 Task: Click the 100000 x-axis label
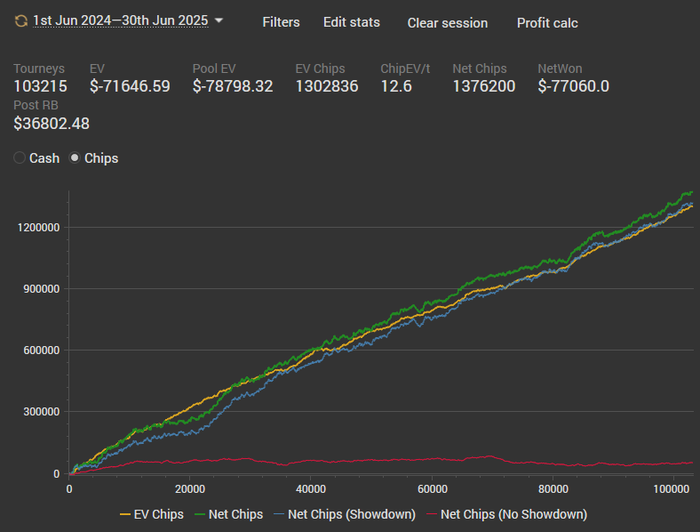[671, 489]
